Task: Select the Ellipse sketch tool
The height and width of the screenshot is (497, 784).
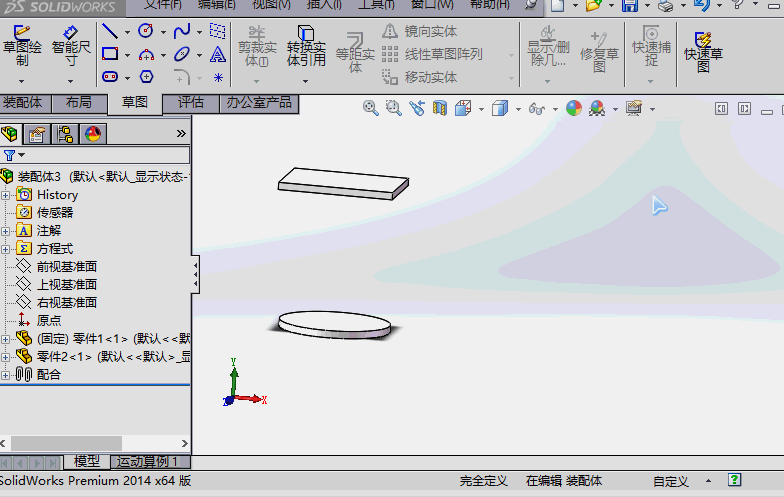Action: 182,54
